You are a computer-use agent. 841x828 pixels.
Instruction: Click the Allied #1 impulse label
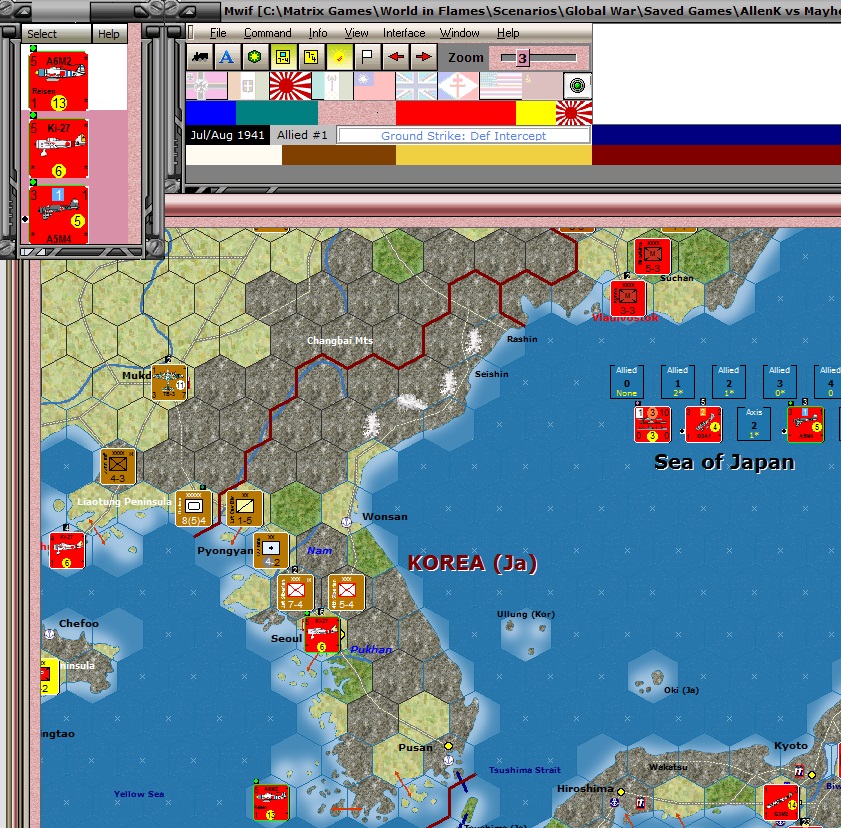[x=302, y=135]
